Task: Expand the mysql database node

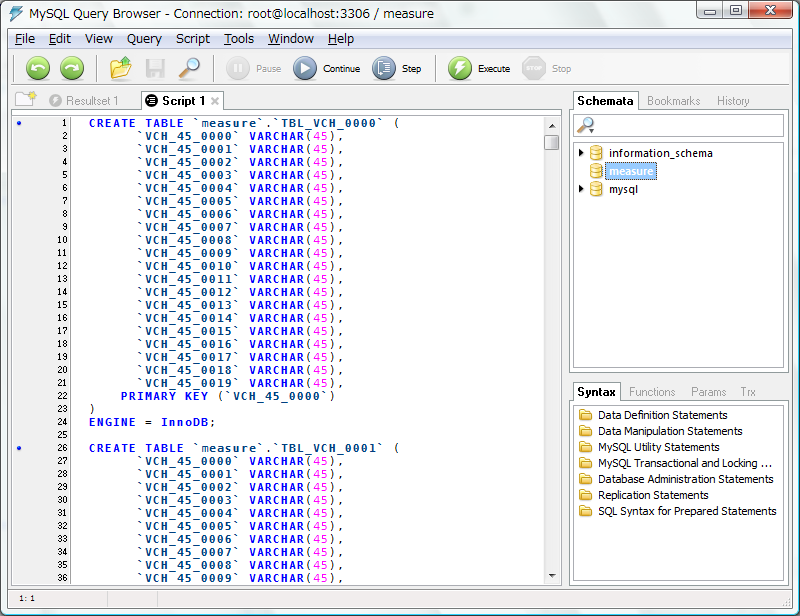Action: pyautogui.click(x=581, y=189)
